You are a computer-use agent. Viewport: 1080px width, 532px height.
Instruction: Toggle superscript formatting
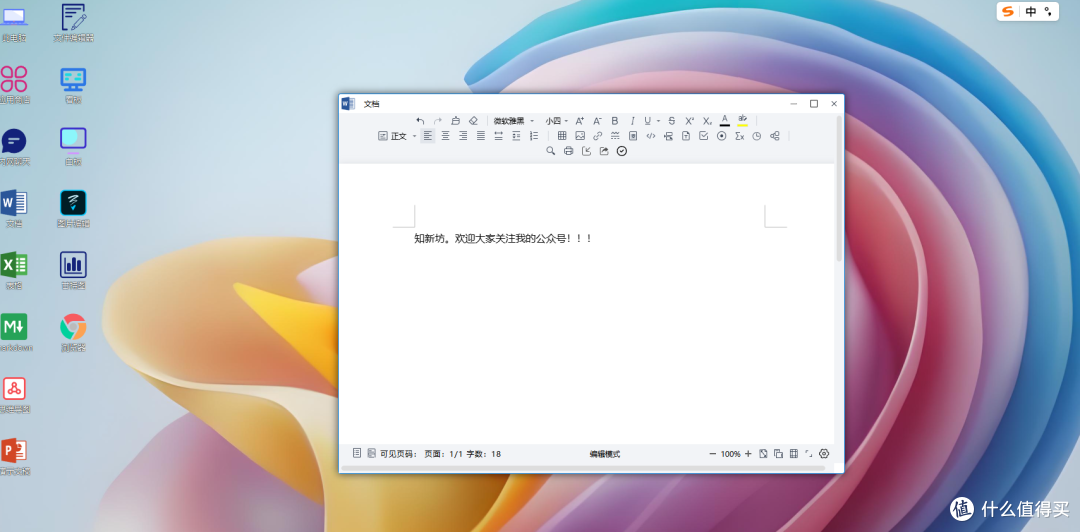click(689, 121)
